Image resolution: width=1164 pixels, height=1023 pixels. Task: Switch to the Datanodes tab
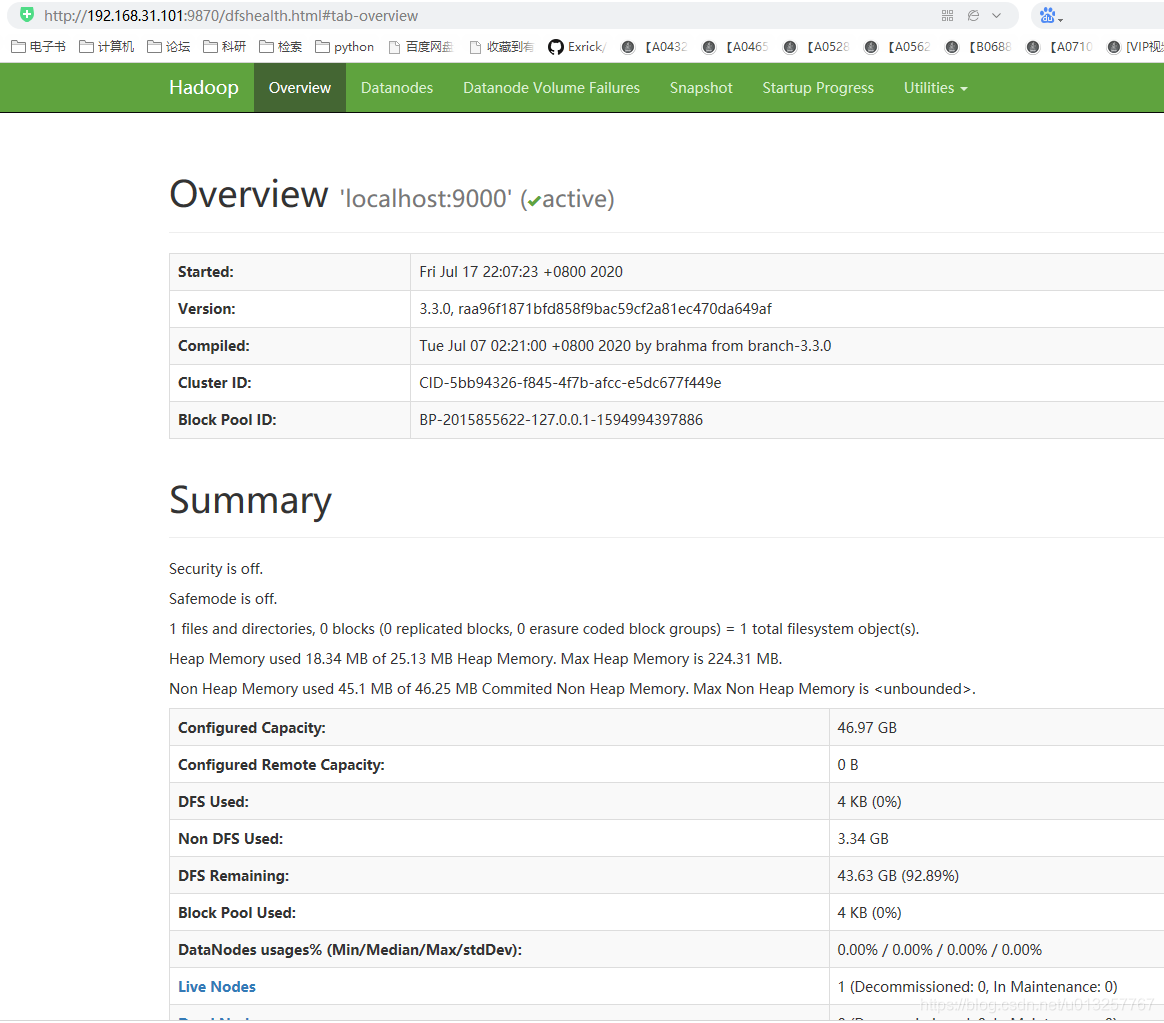[396, 88]
